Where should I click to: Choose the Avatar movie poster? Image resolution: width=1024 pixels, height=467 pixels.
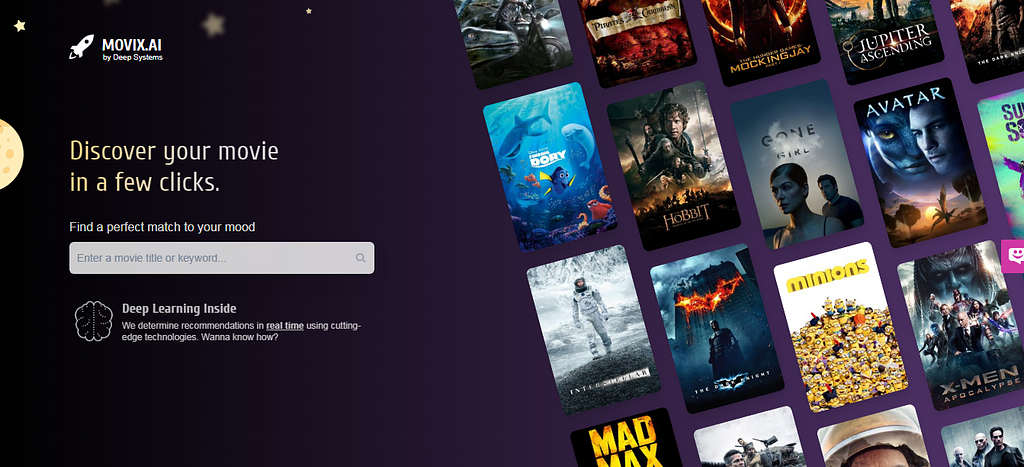920,163
